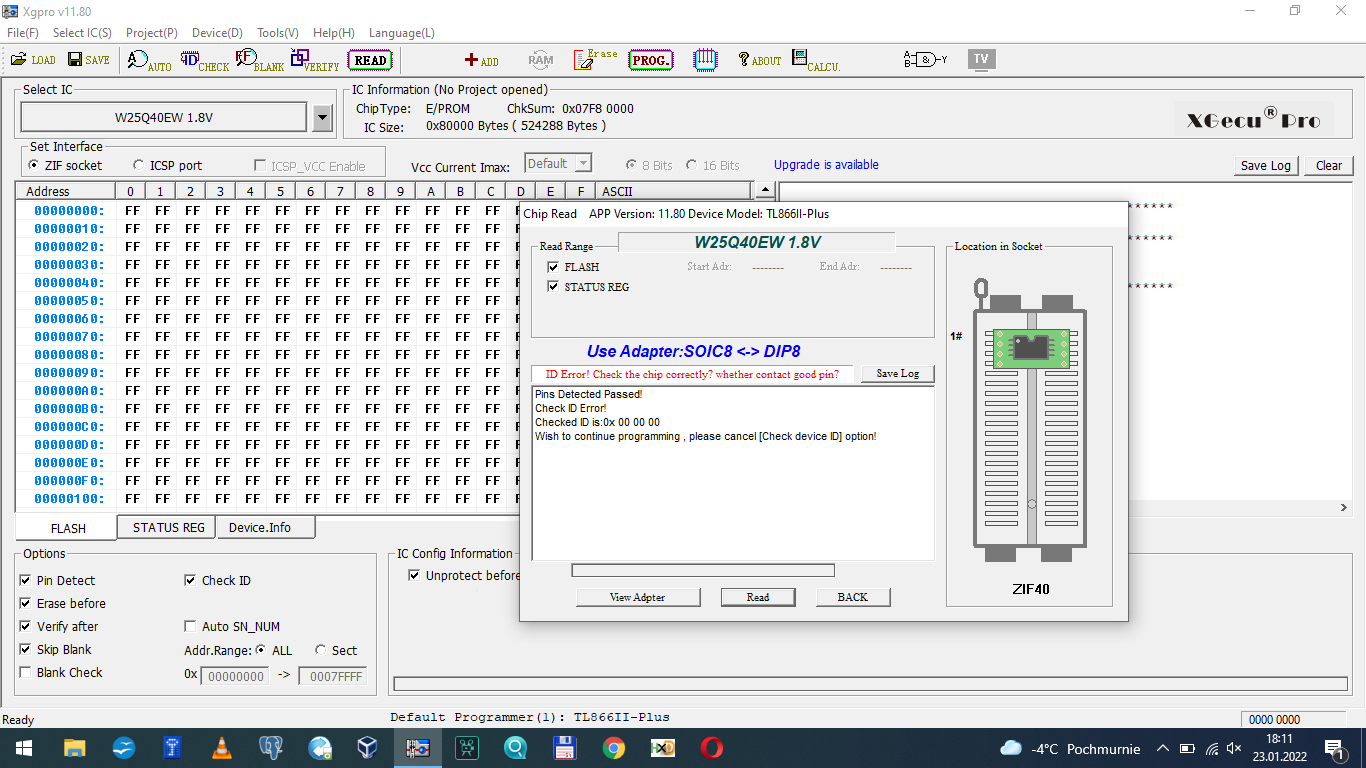Open the Device(D) menu

point(217,33)
